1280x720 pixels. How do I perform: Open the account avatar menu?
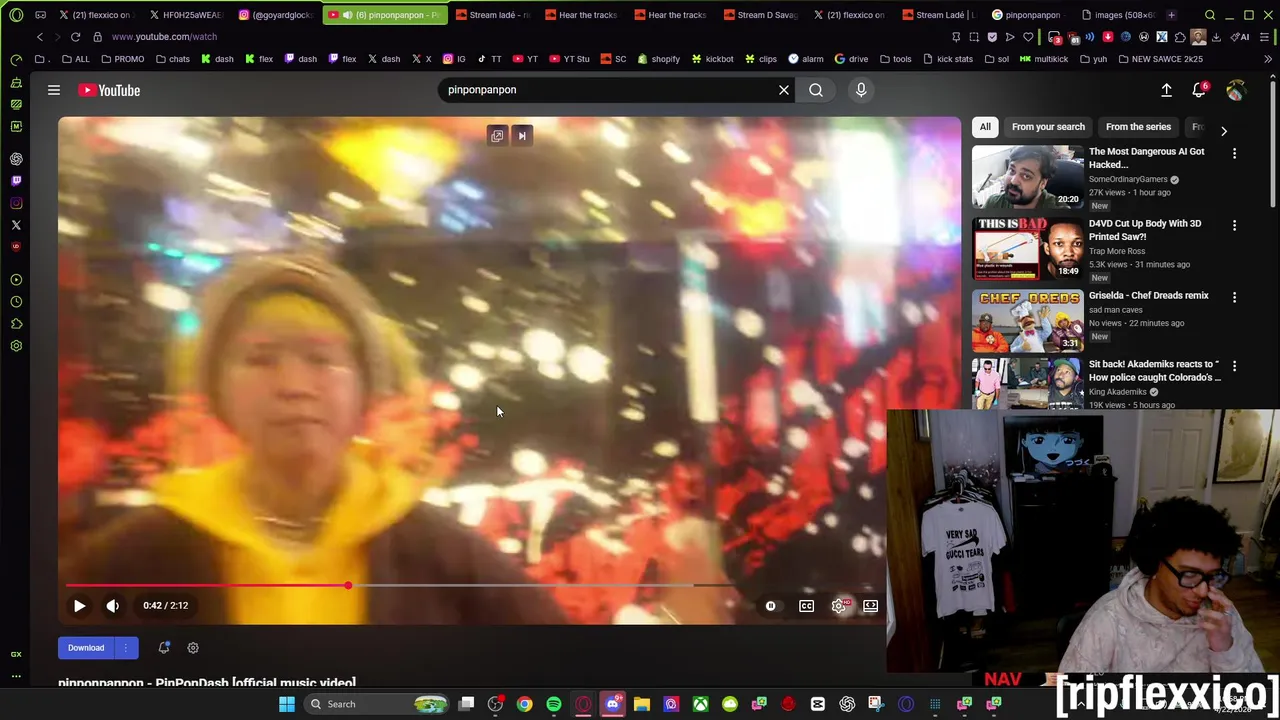pos(1236,90)
